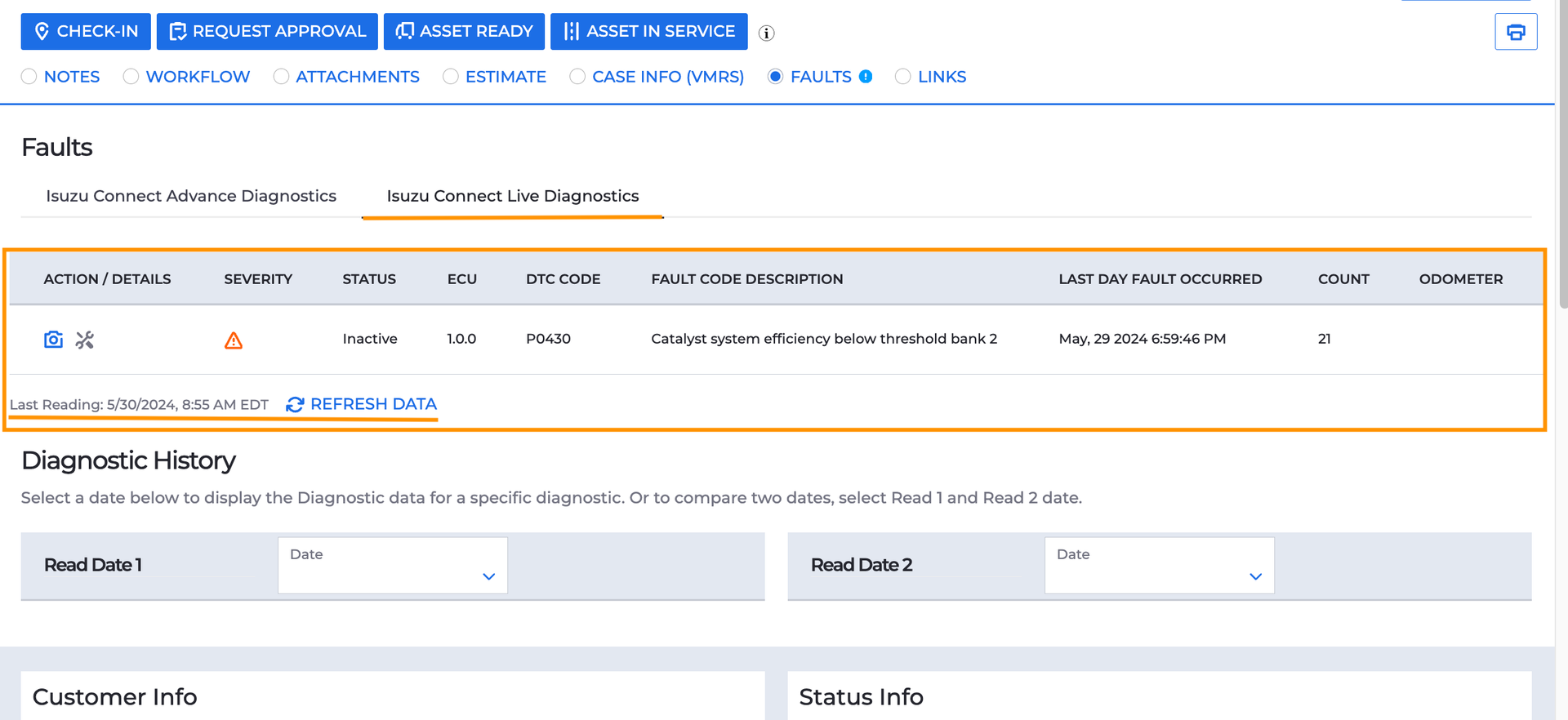
Task: Click the info icon beside Asset In Service
Action: point(766,33)
